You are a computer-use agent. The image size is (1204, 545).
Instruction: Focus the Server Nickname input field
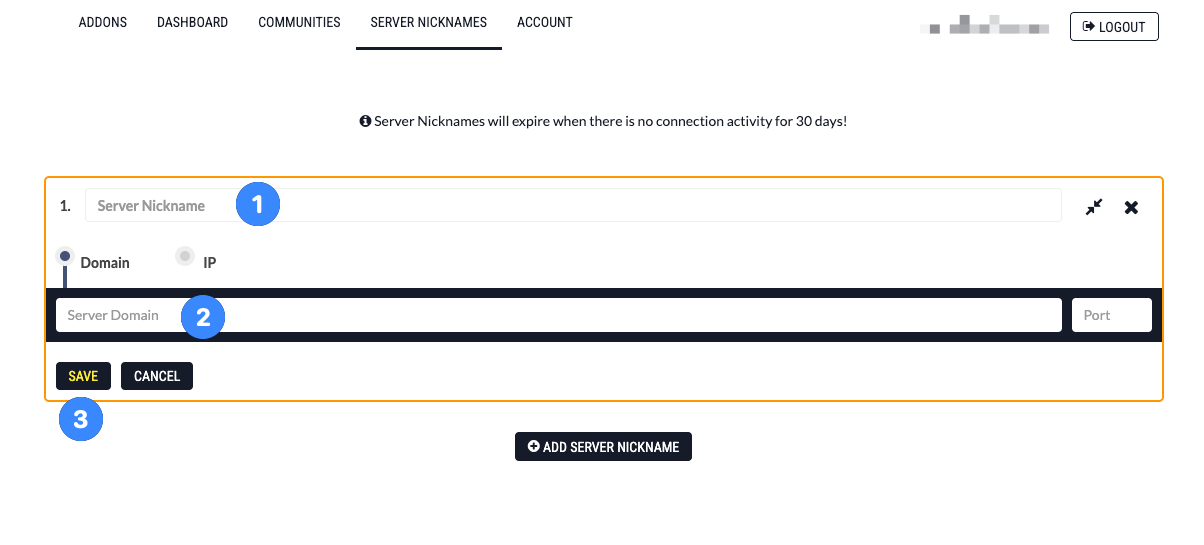pyautogui.click(x=573, y=206)
